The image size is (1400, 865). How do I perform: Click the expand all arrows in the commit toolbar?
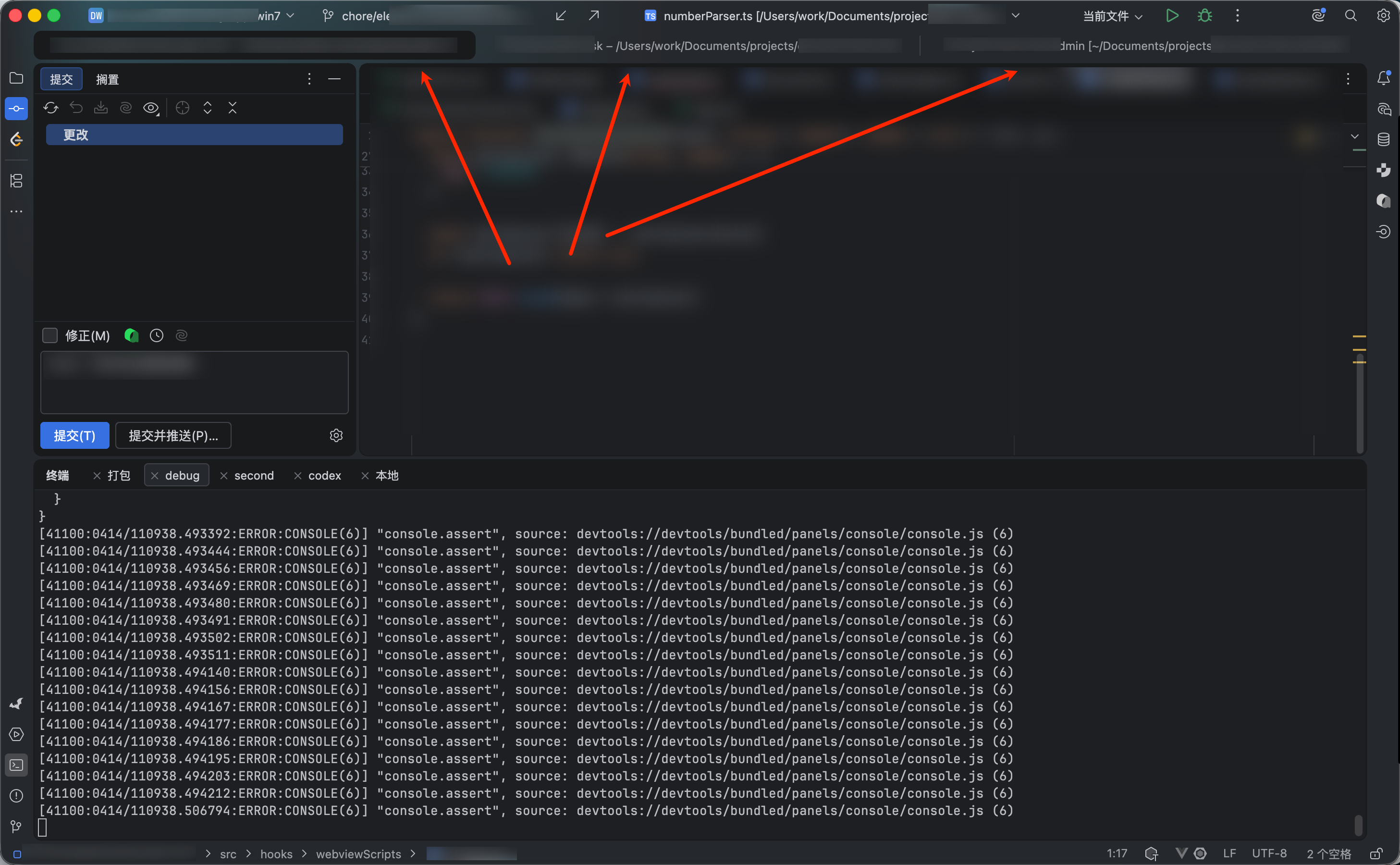click(x=208, y=108)
